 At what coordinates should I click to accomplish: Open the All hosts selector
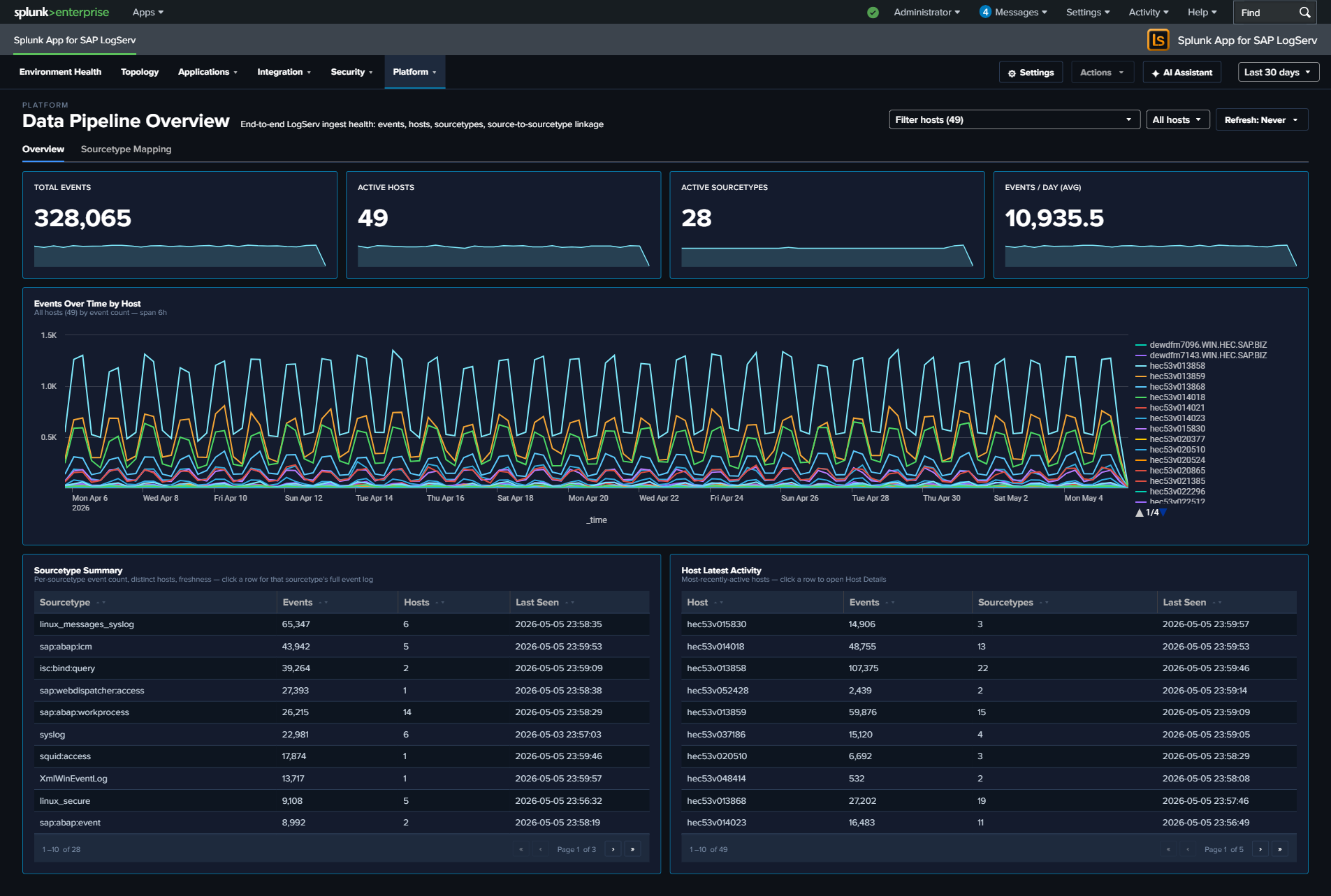point(1177,119)
